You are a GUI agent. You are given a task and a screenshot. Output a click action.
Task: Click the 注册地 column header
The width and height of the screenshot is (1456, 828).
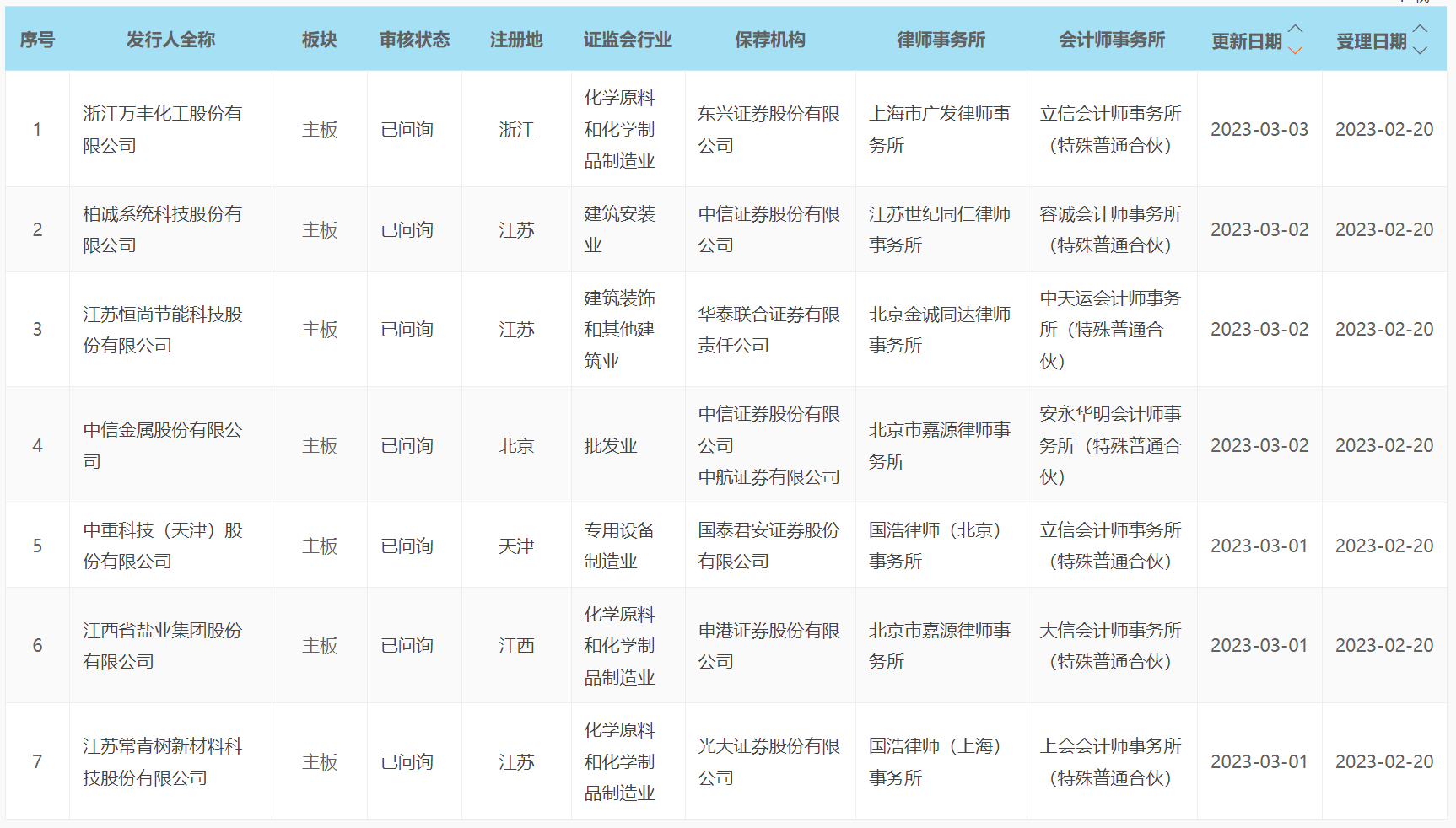[x=516, y=40]
